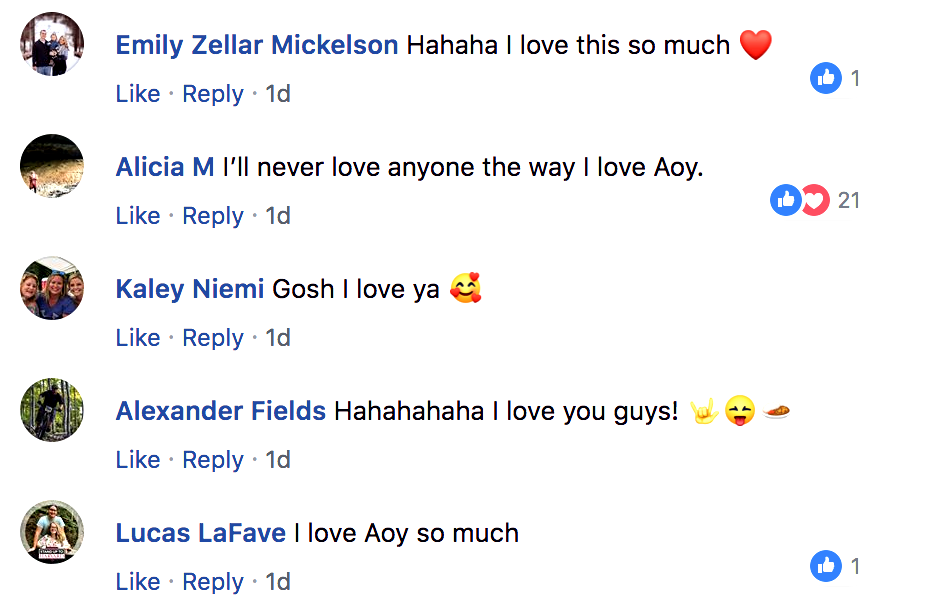Viewport: 938px width, 602px height.
Task: Open Alexander Fields' profile name link
Action: coord(221,411)
